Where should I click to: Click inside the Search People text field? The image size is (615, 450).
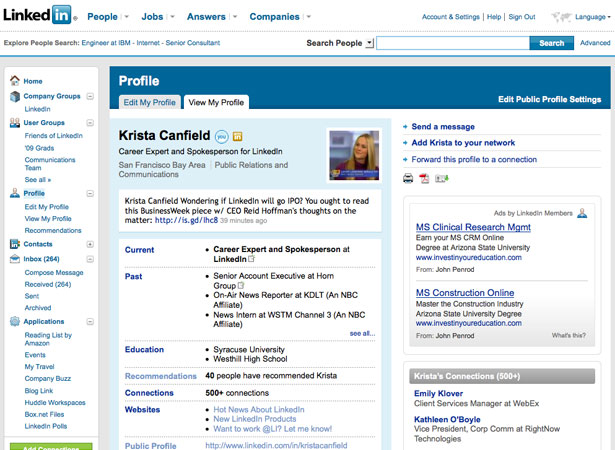453,43
